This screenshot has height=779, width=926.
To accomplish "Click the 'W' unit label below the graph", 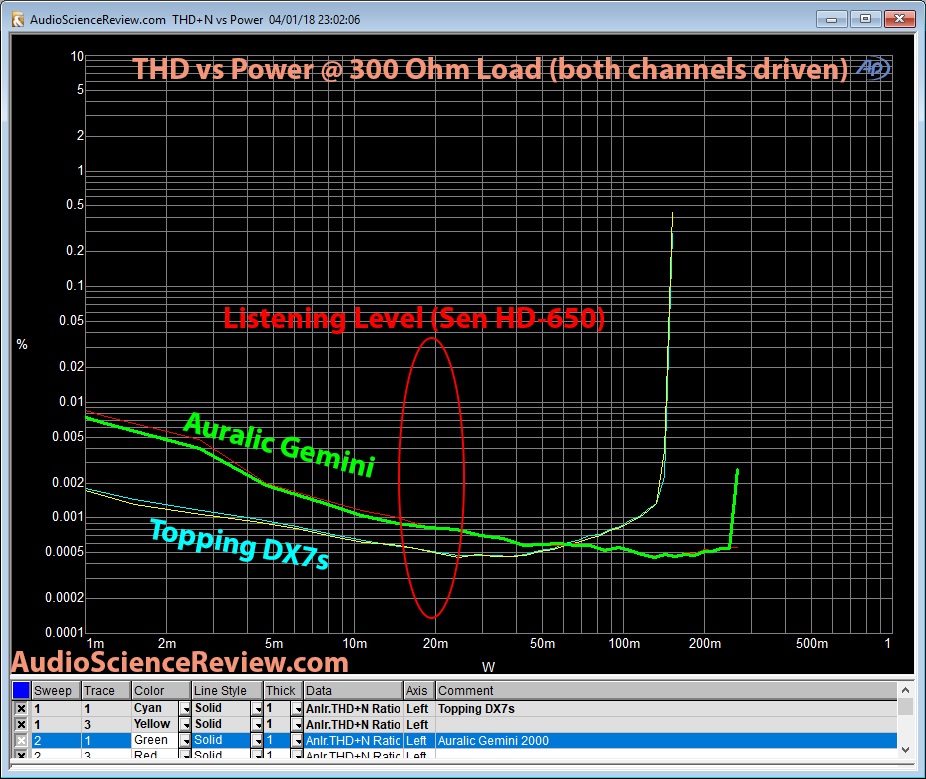I will [x=488, y=667].
